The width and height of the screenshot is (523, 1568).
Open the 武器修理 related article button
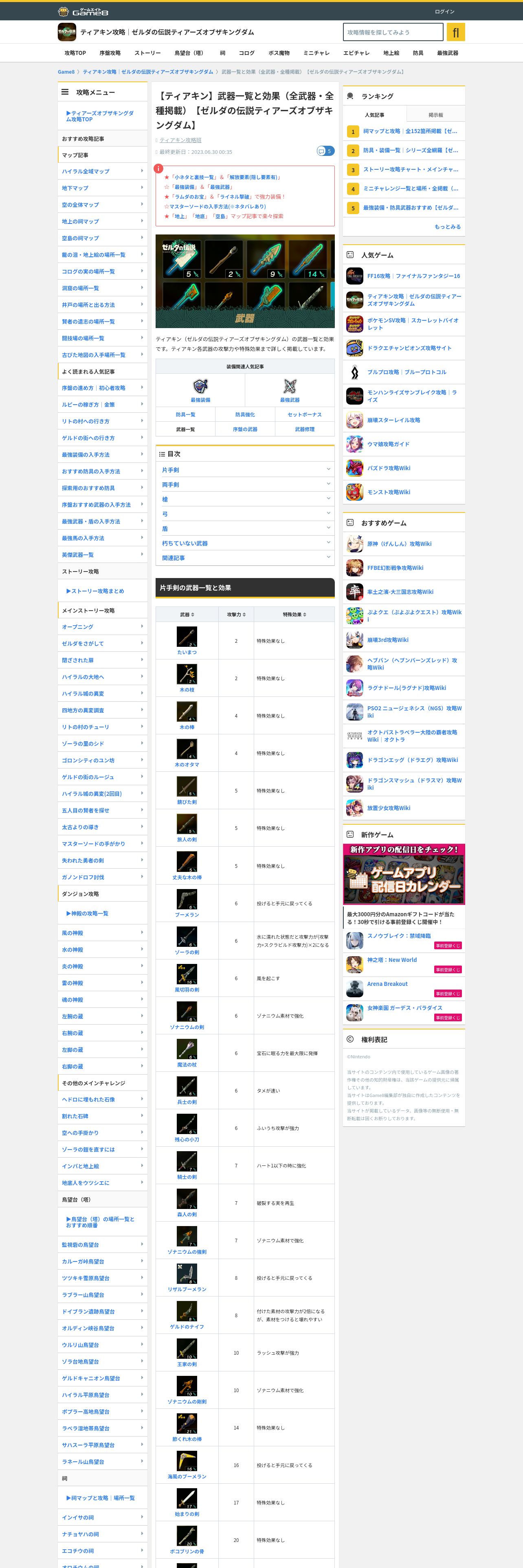pos(304,429)
